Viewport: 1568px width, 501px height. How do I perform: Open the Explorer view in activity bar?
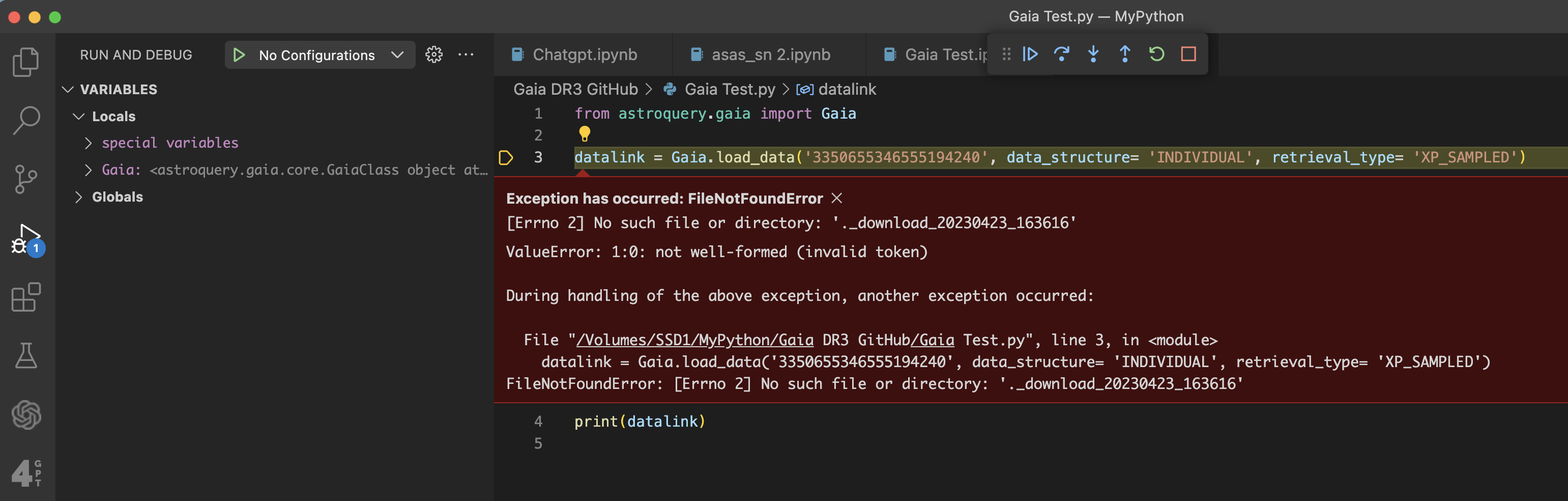26,62
